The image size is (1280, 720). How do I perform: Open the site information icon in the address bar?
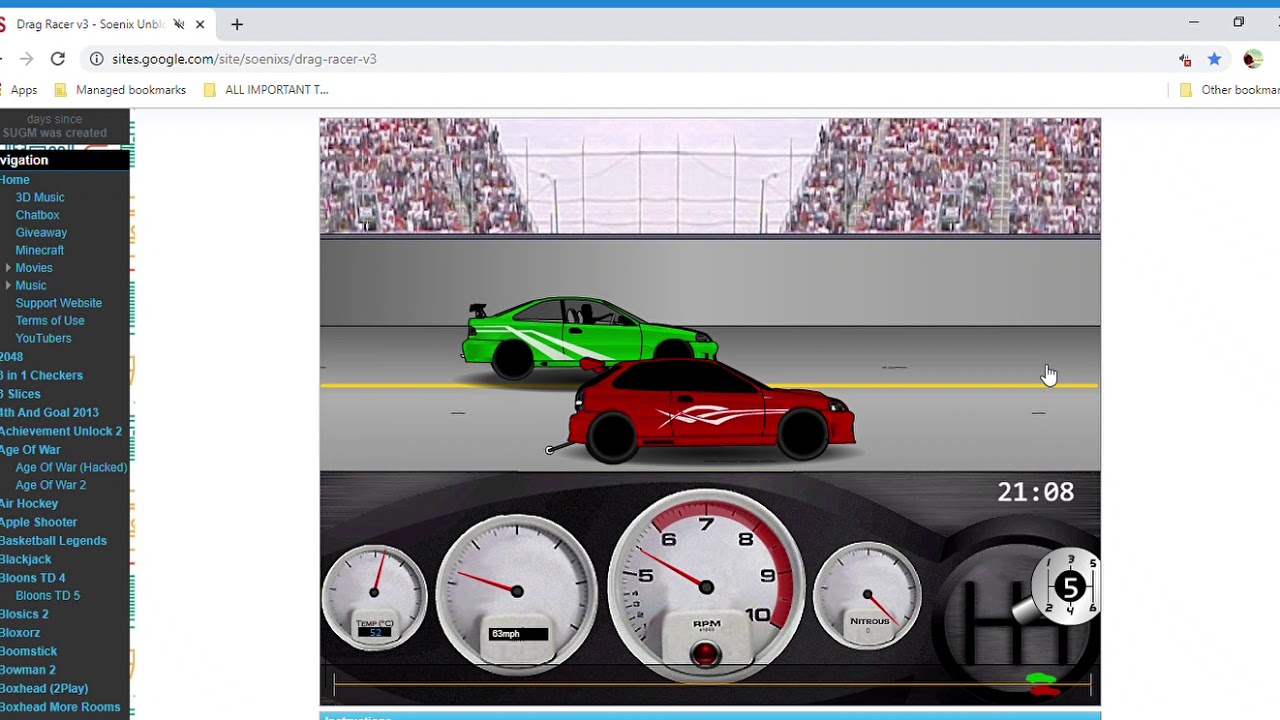96,59
